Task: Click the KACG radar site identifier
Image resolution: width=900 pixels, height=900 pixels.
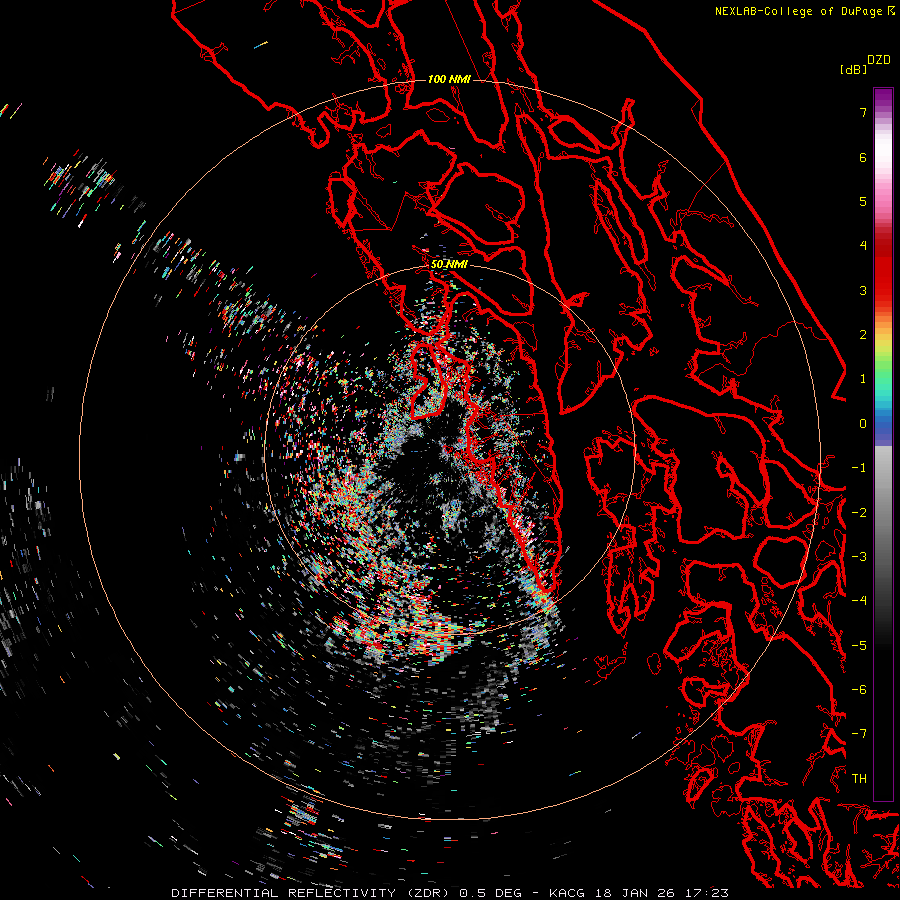Action: tap(567, 893)
